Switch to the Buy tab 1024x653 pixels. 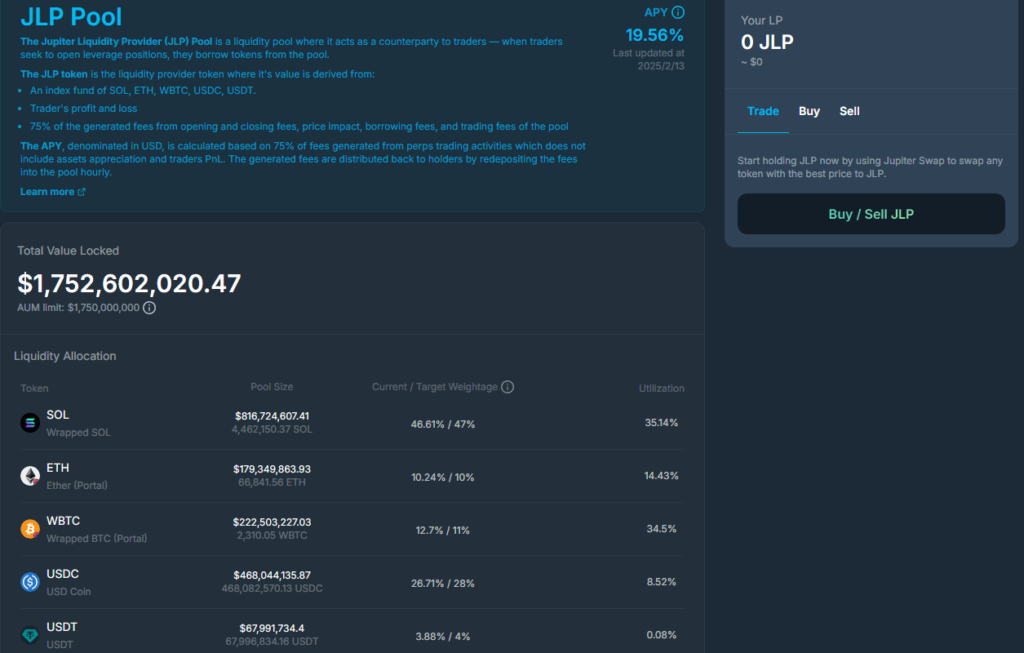[809, 111]
